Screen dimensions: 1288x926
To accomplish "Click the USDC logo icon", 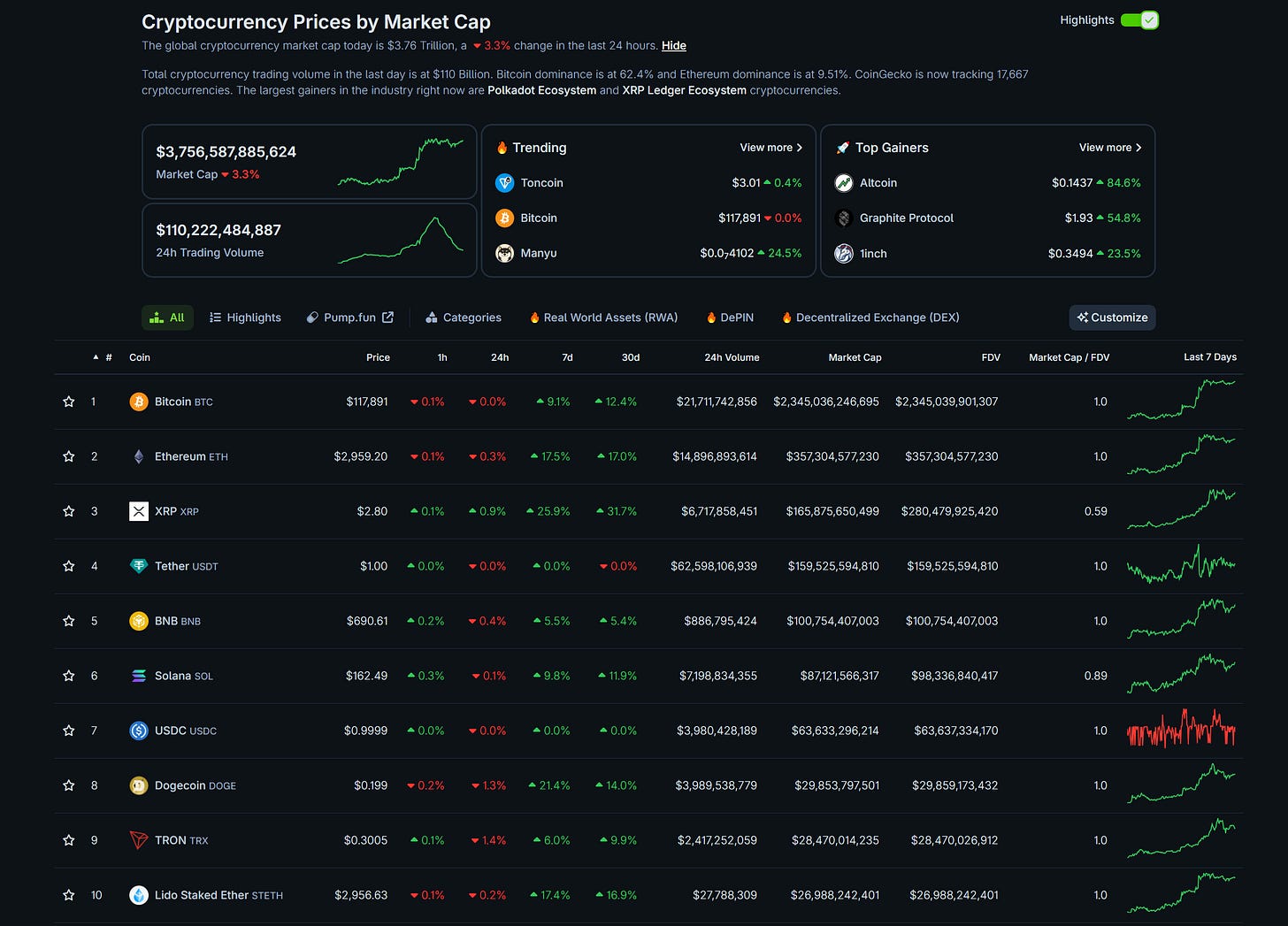I will (139, 731).
